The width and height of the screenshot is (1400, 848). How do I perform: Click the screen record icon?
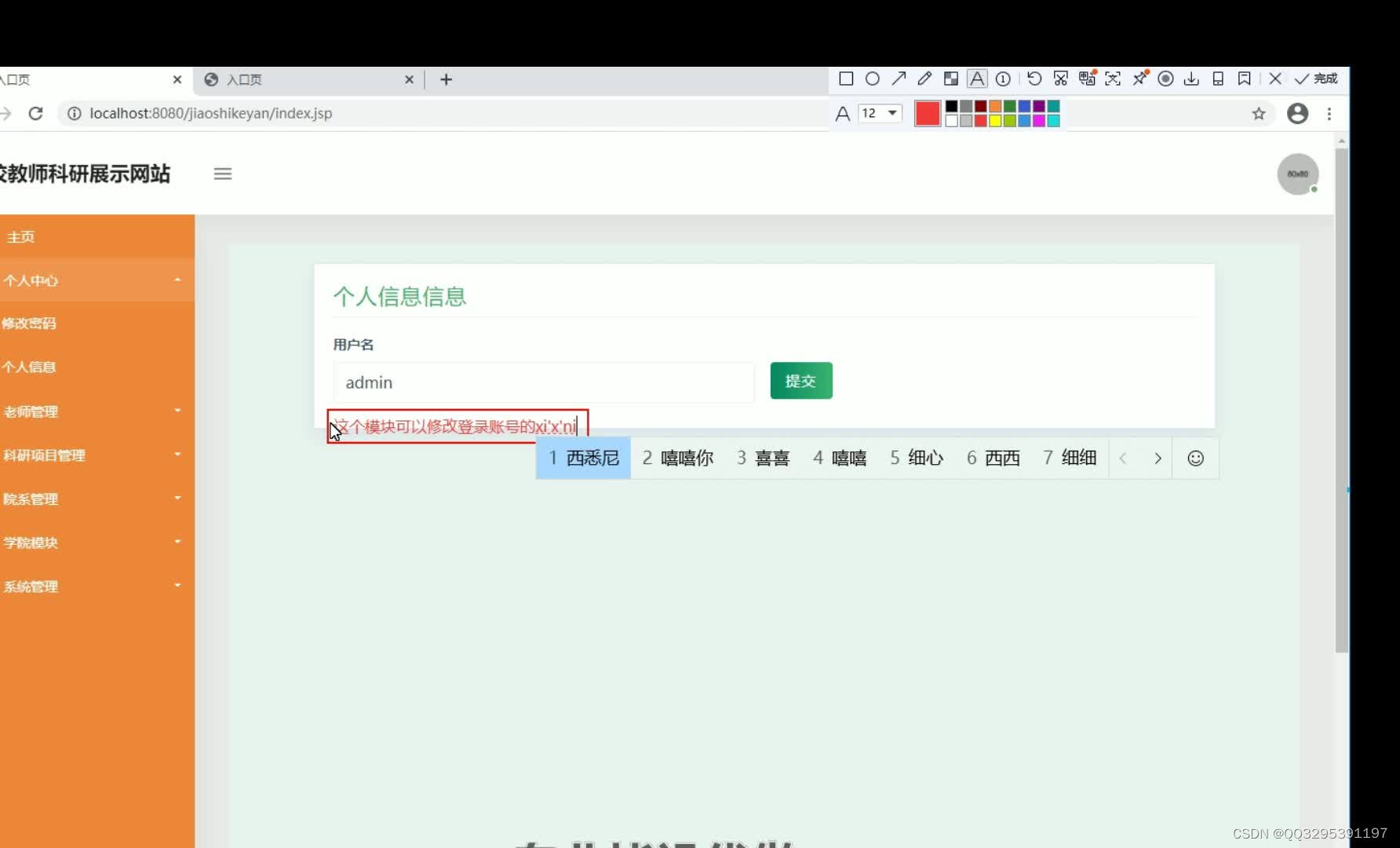(x=1165, y=79)
